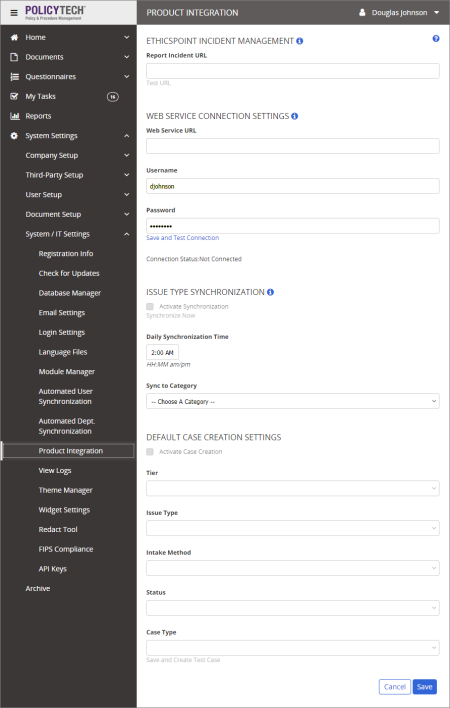Click the blue Save button

[x=425, y=687]
